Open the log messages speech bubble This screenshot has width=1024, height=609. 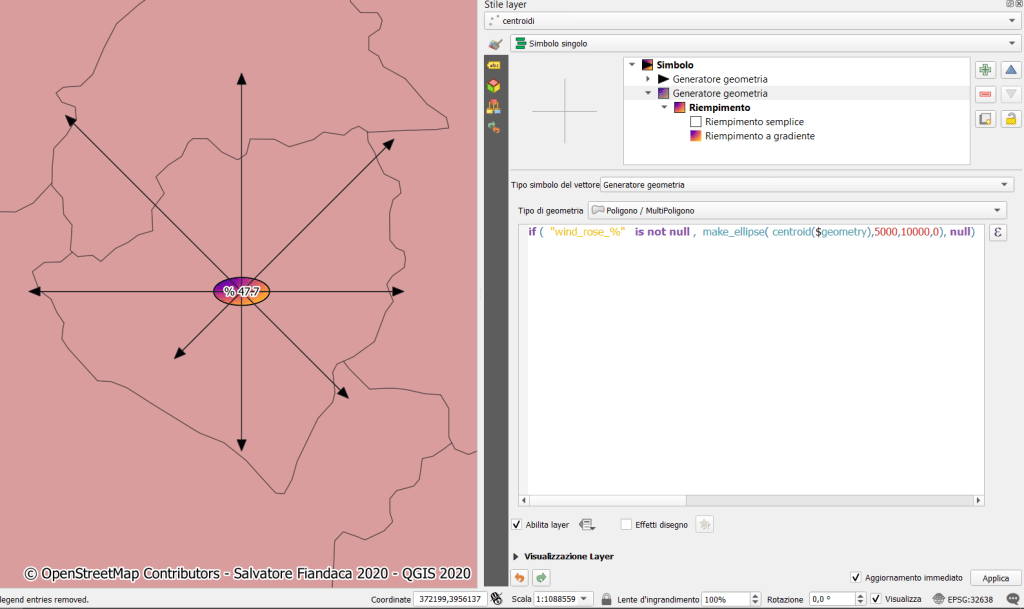(1012, 599)
